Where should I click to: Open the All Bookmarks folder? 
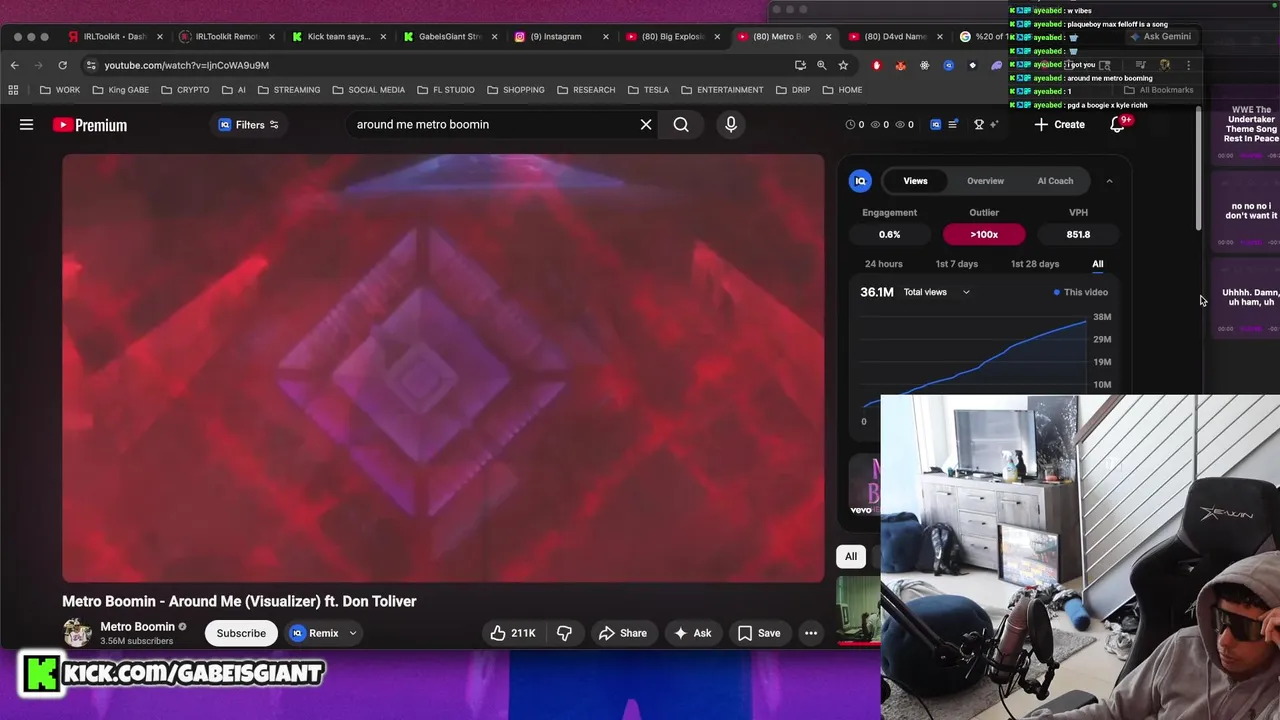coord(1159,90)
